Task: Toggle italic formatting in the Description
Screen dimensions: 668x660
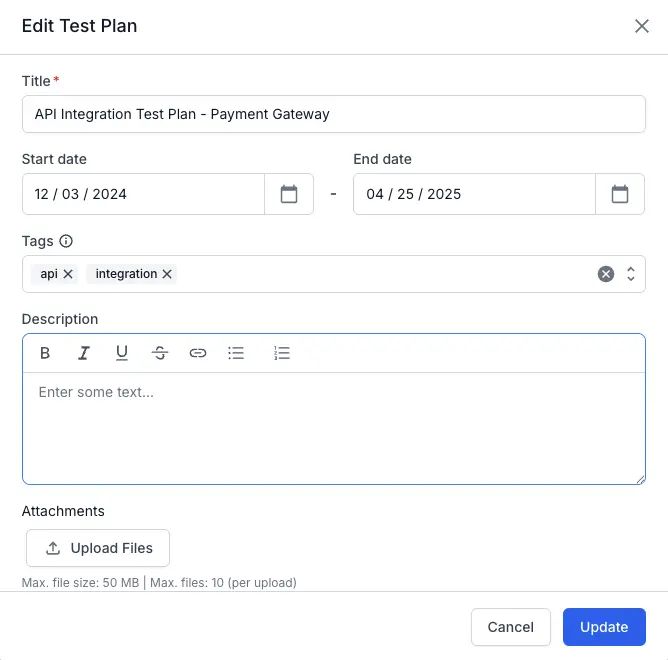Action: click(84, 353)
